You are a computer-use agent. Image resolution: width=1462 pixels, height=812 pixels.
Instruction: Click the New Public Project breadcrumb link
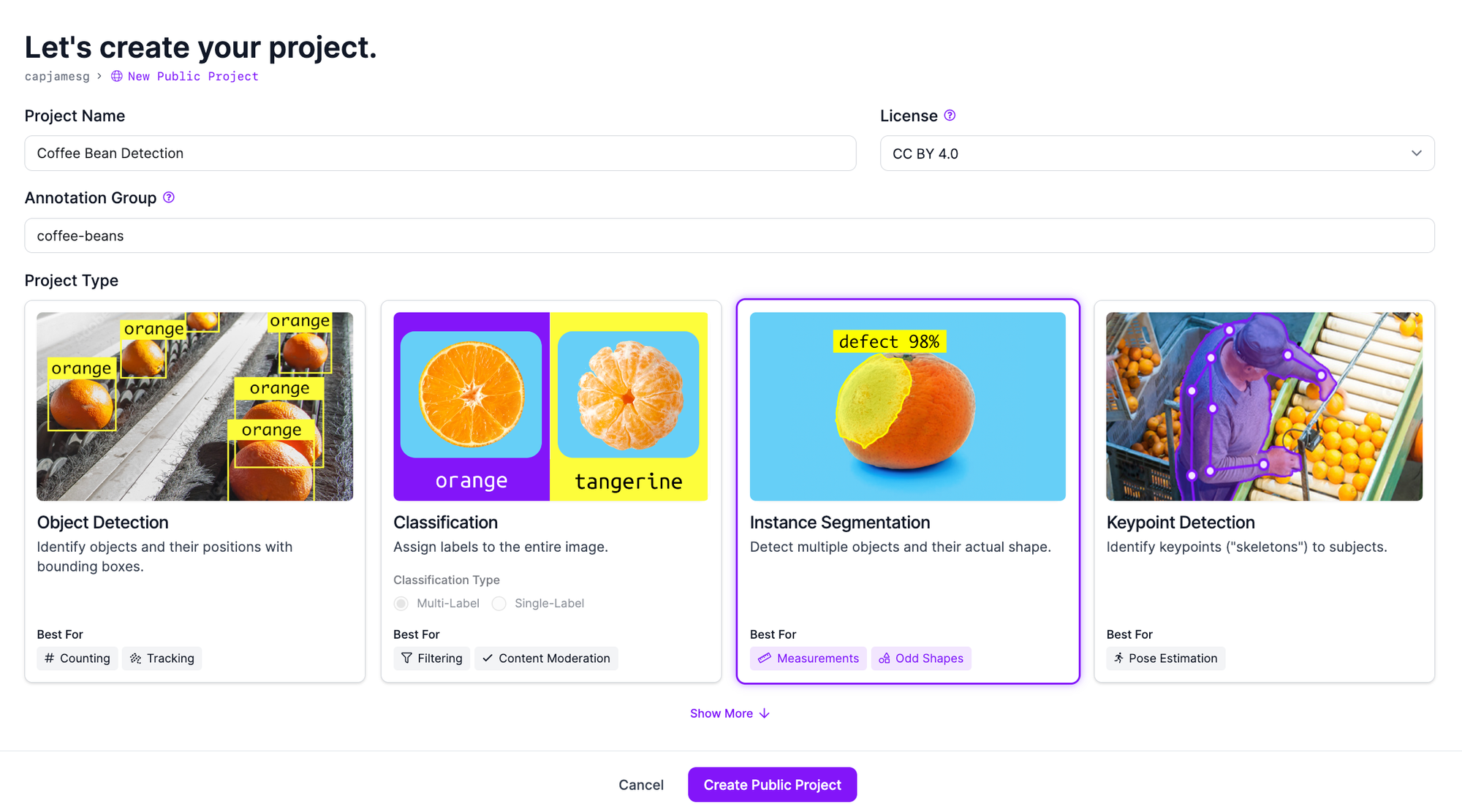(x=193, y=76)
